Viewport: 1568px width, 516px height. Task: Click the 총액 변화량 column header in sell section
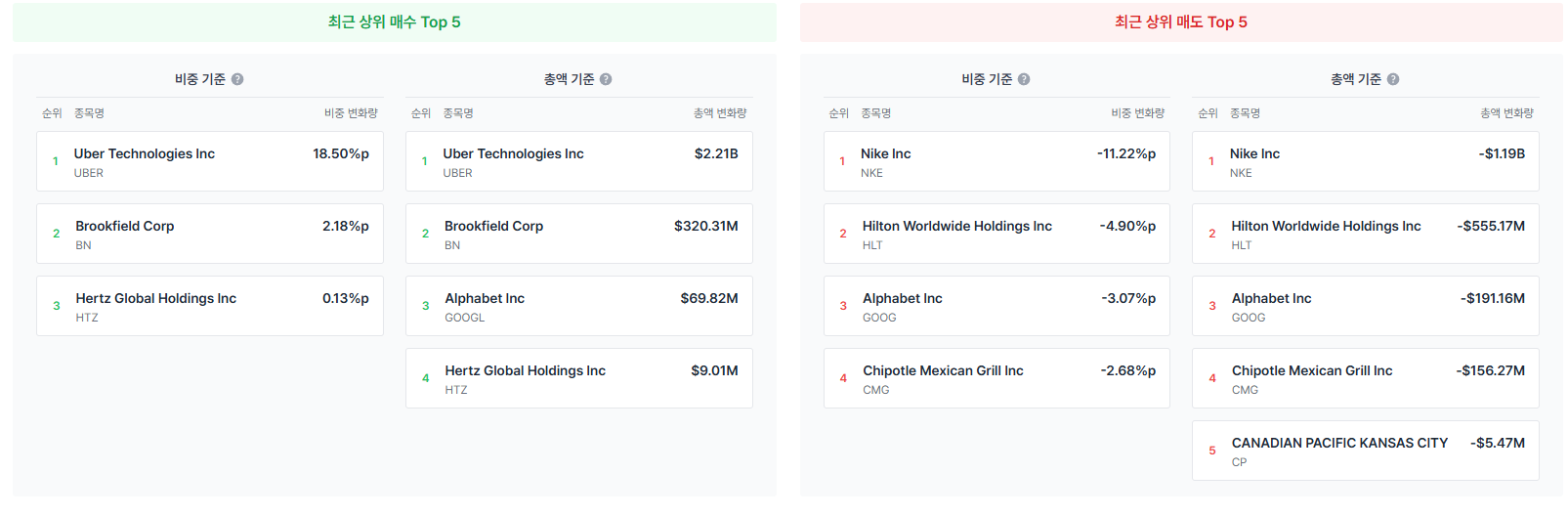[x=1506, y=113]
